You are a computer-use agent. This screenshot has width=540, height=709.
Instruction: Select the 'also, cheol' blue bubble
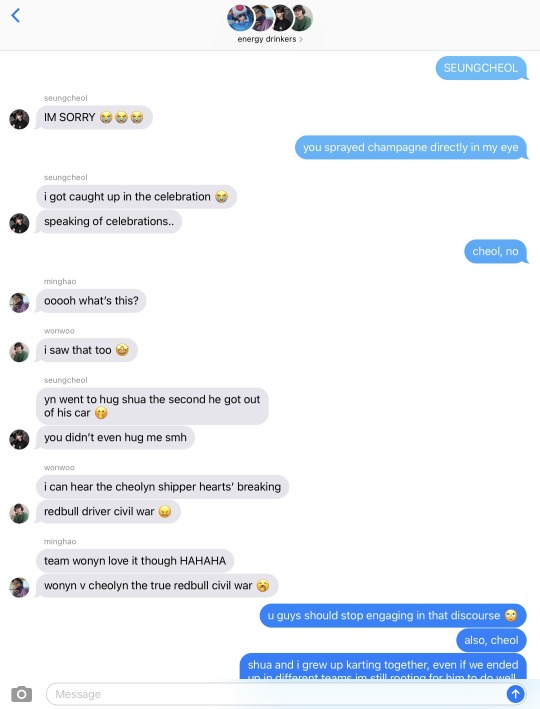[x=492, y=640]
